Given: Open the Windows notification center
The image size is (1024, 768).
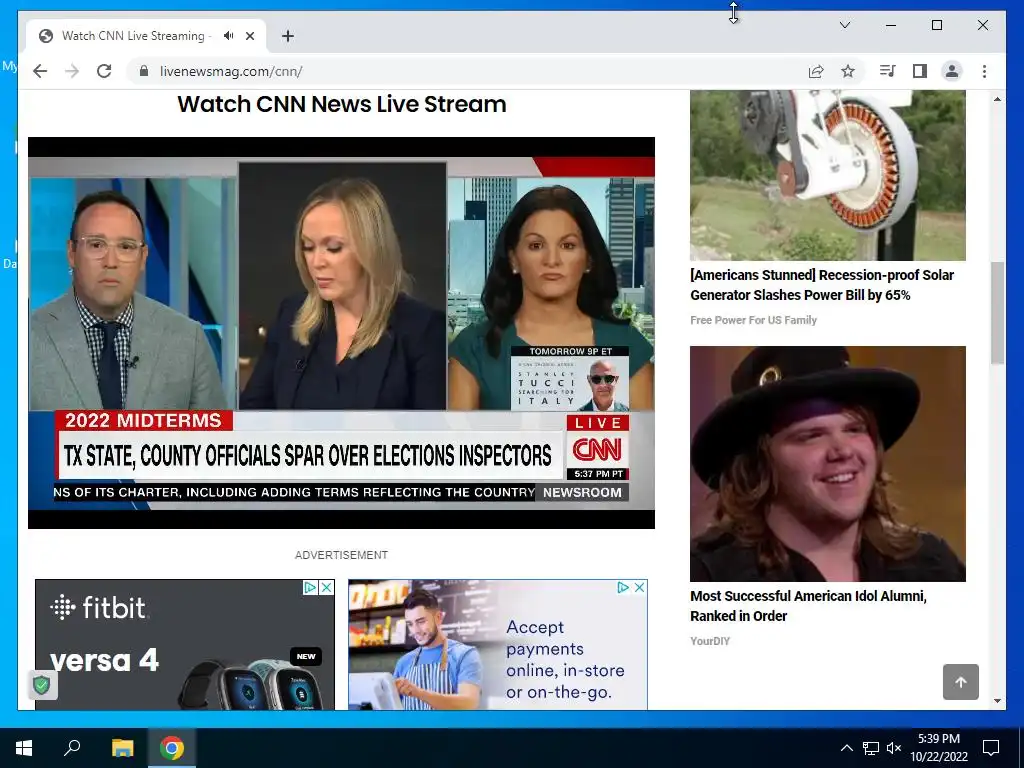Looking at the screenshot, I should 991,748.
